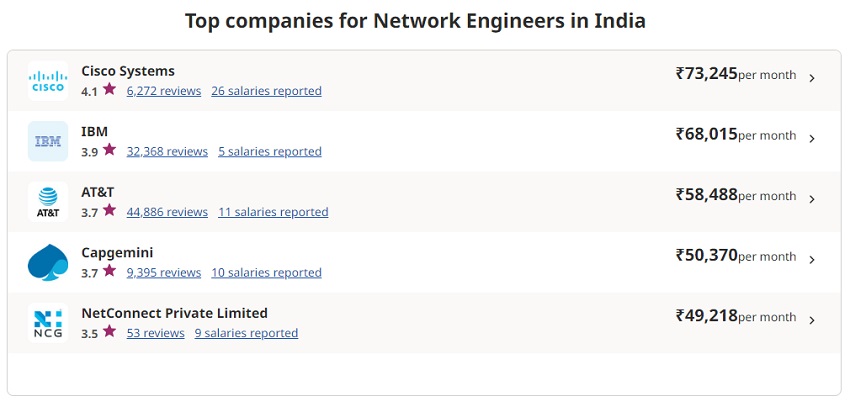Viewport: 850px width, 407px height.
Task: Expand NetConnect Private Limited row chevron
Action: [811, 320]
